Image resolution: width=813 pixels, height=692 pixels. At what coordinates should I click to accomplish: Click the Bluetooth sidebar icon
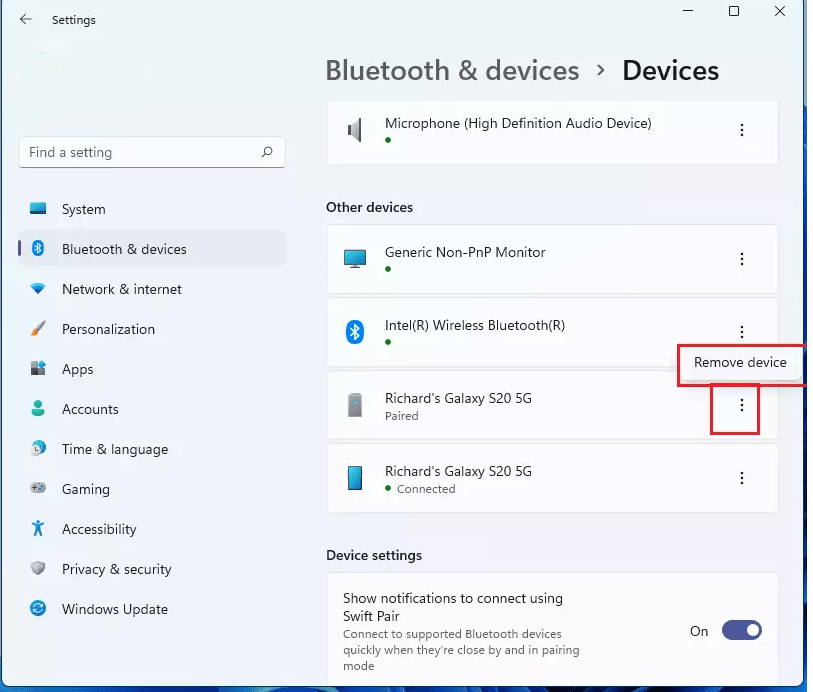point(38,248)
